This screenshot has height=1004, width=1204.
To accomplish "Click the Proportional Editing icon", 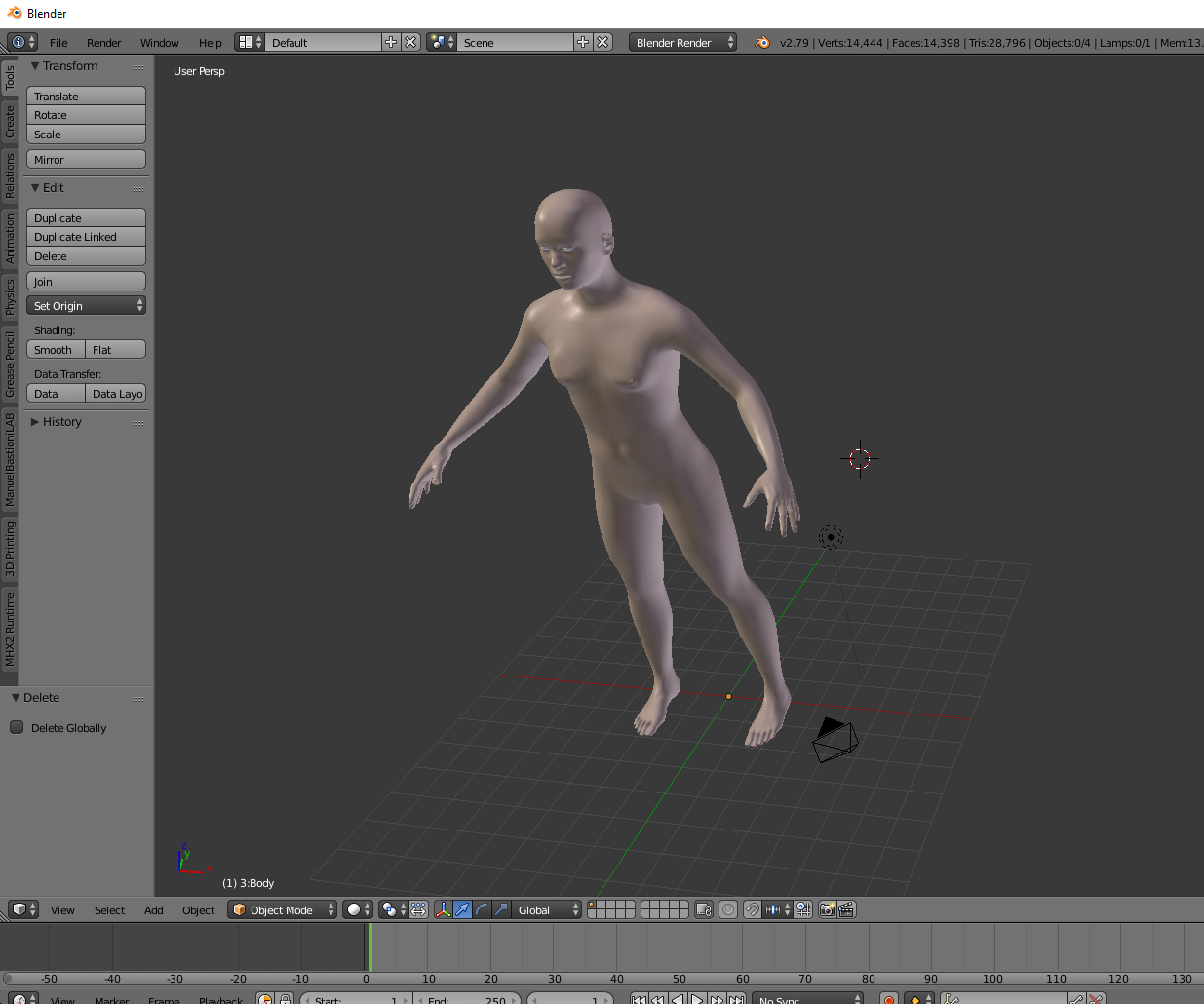I will [x=728, y=909].
